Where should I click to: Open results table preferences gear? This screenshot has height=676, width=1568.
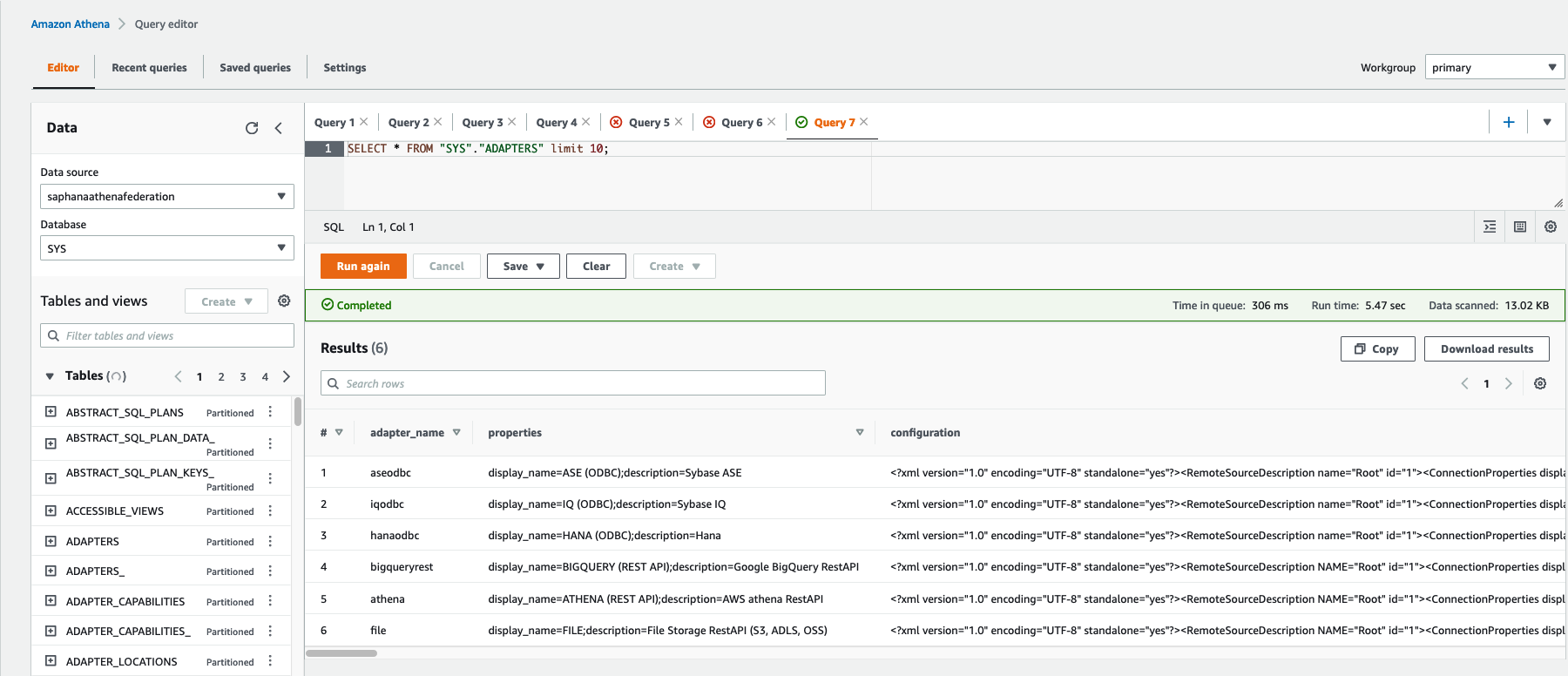tap(1540, 383)
